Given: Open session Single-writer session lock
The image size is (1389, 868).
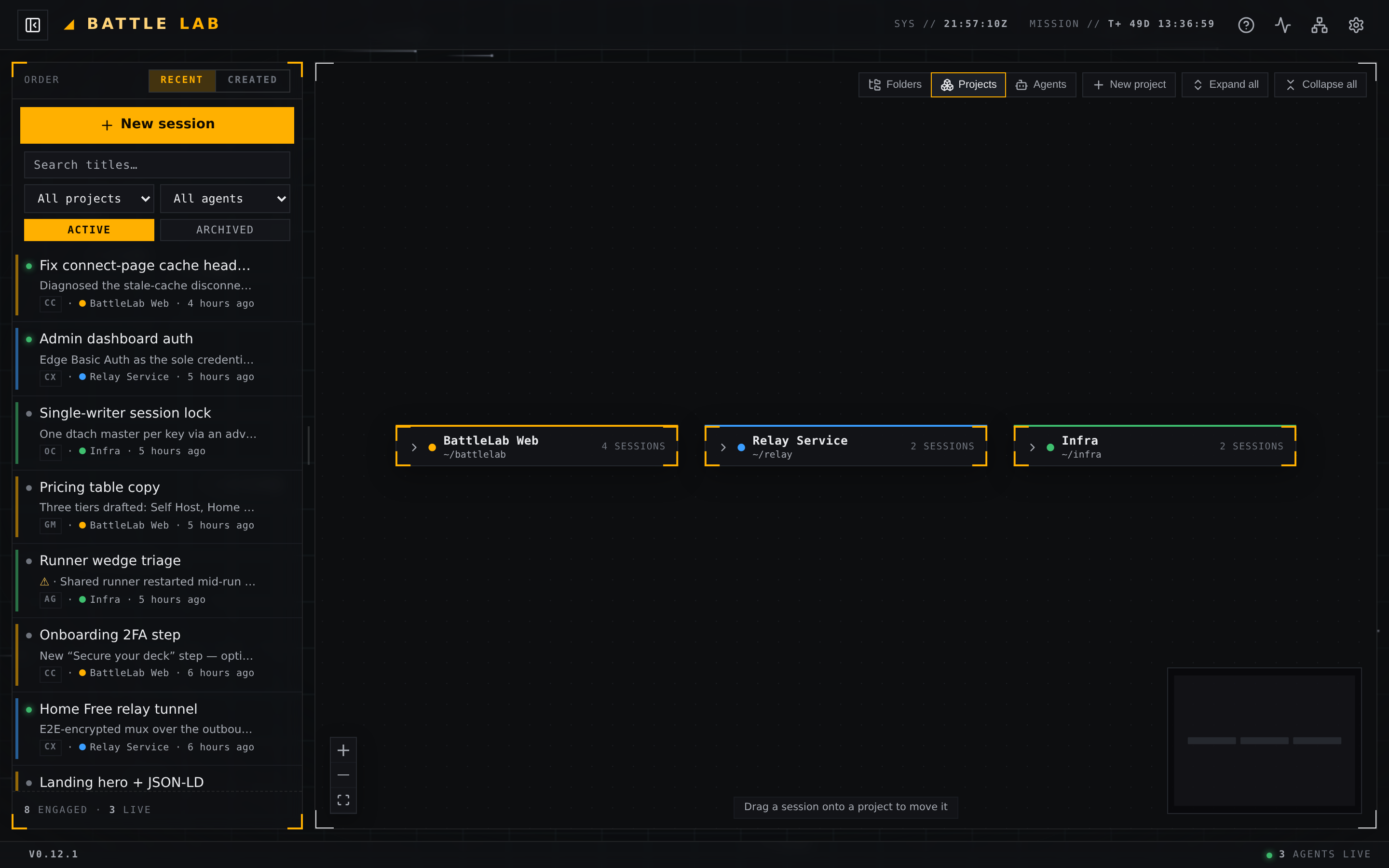Looking at the screenshot, I should tap(158, 432).
